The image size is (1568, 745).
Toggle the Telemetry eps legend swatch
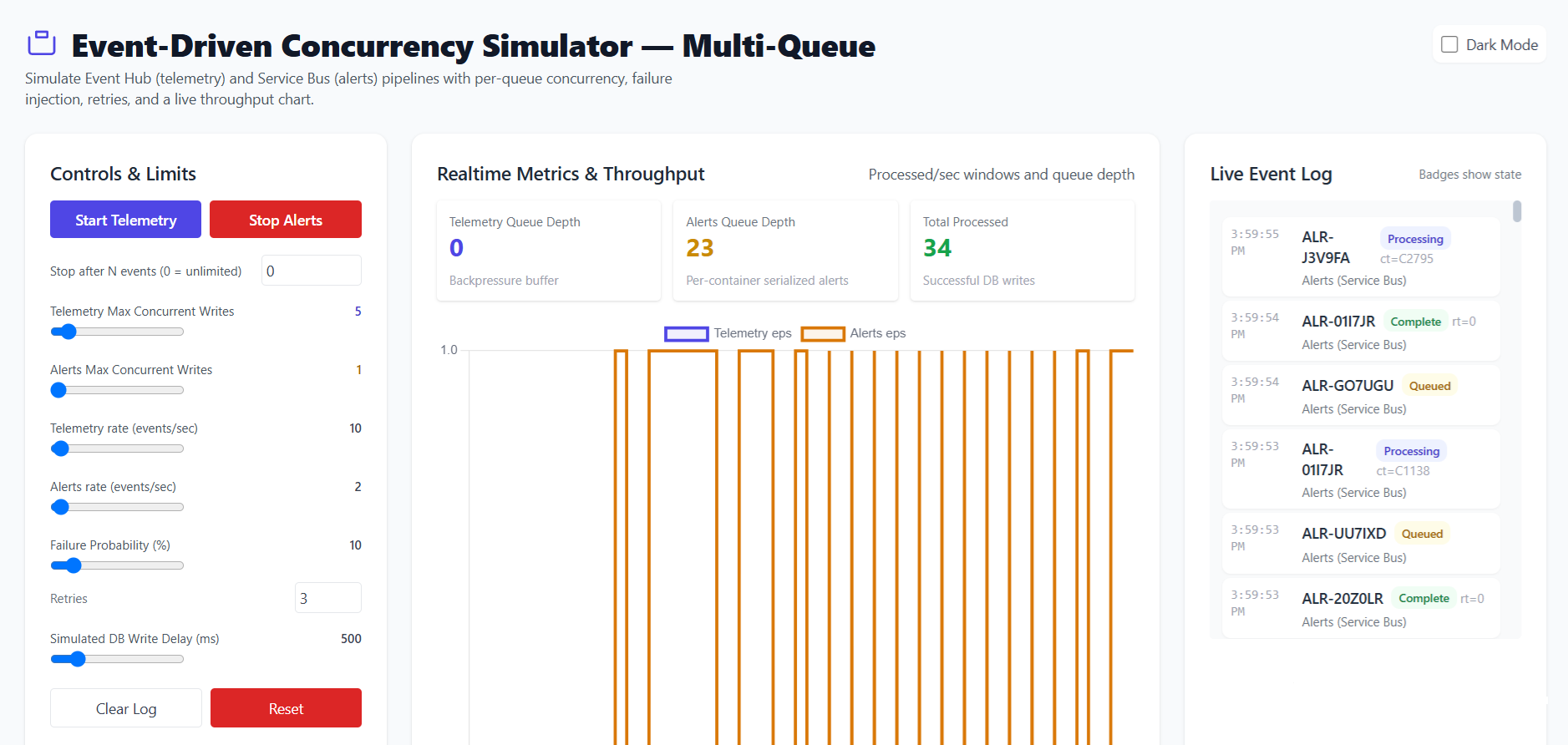(x=686, y=334)
